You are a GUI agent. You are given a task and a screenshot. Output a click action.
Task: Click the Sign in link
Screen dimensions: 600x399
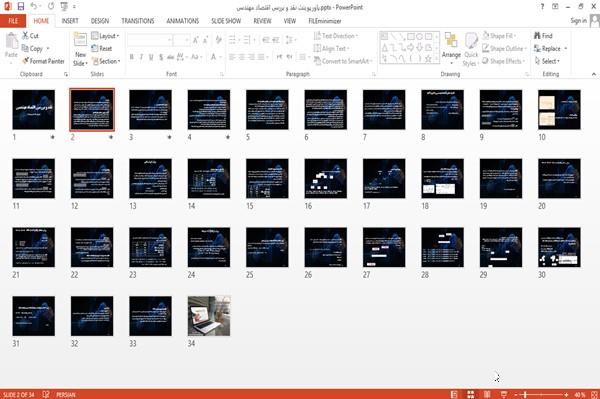578,21
